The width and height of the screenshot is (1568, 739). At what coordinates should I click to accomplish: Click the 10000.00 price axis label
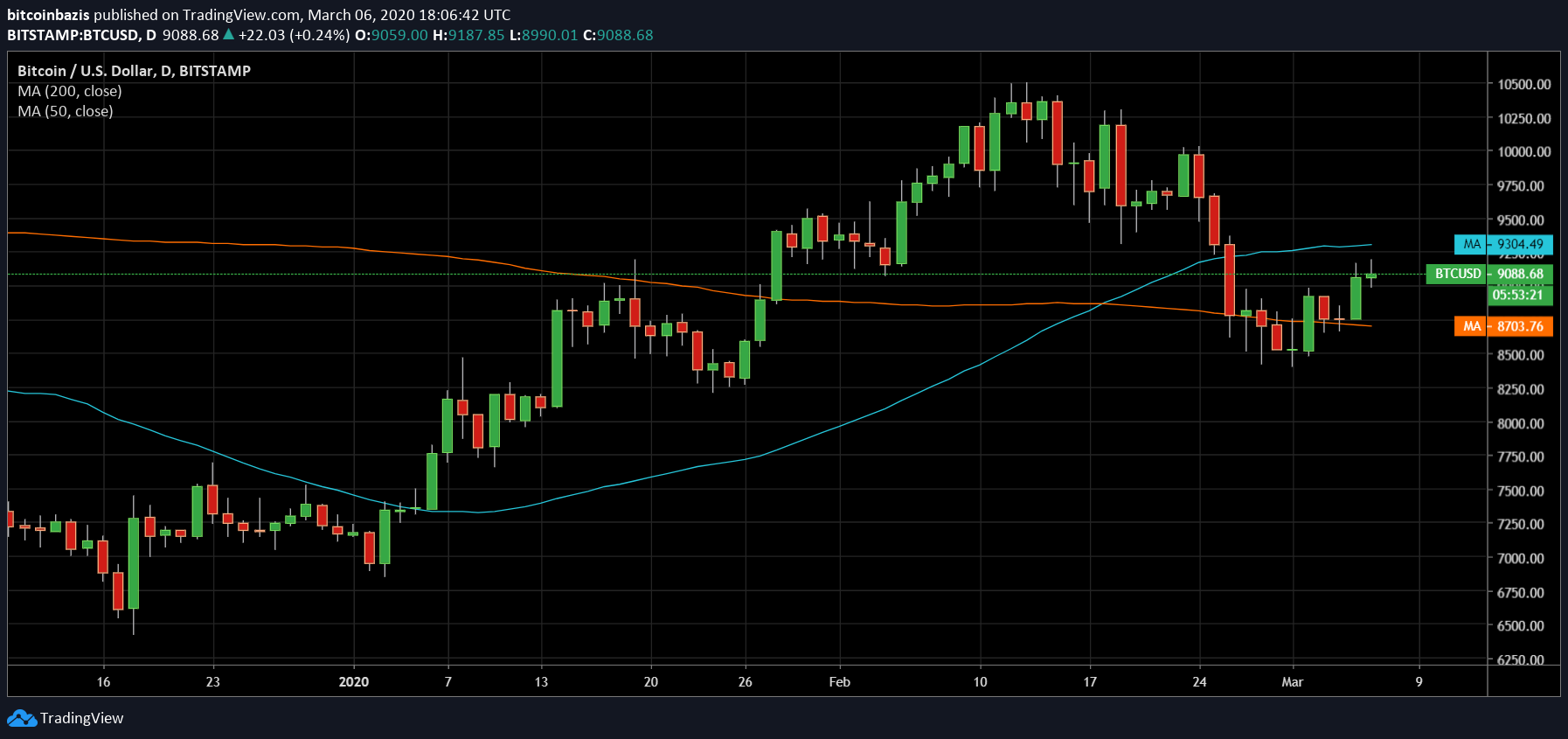pos(1524,152)
